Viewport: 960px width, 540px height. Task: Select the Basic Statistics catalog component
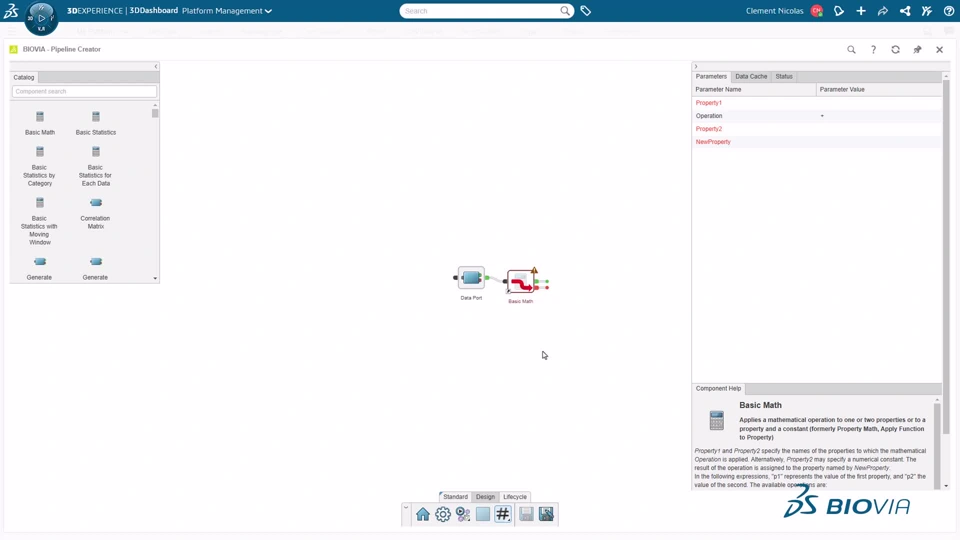tap(96, 122)
